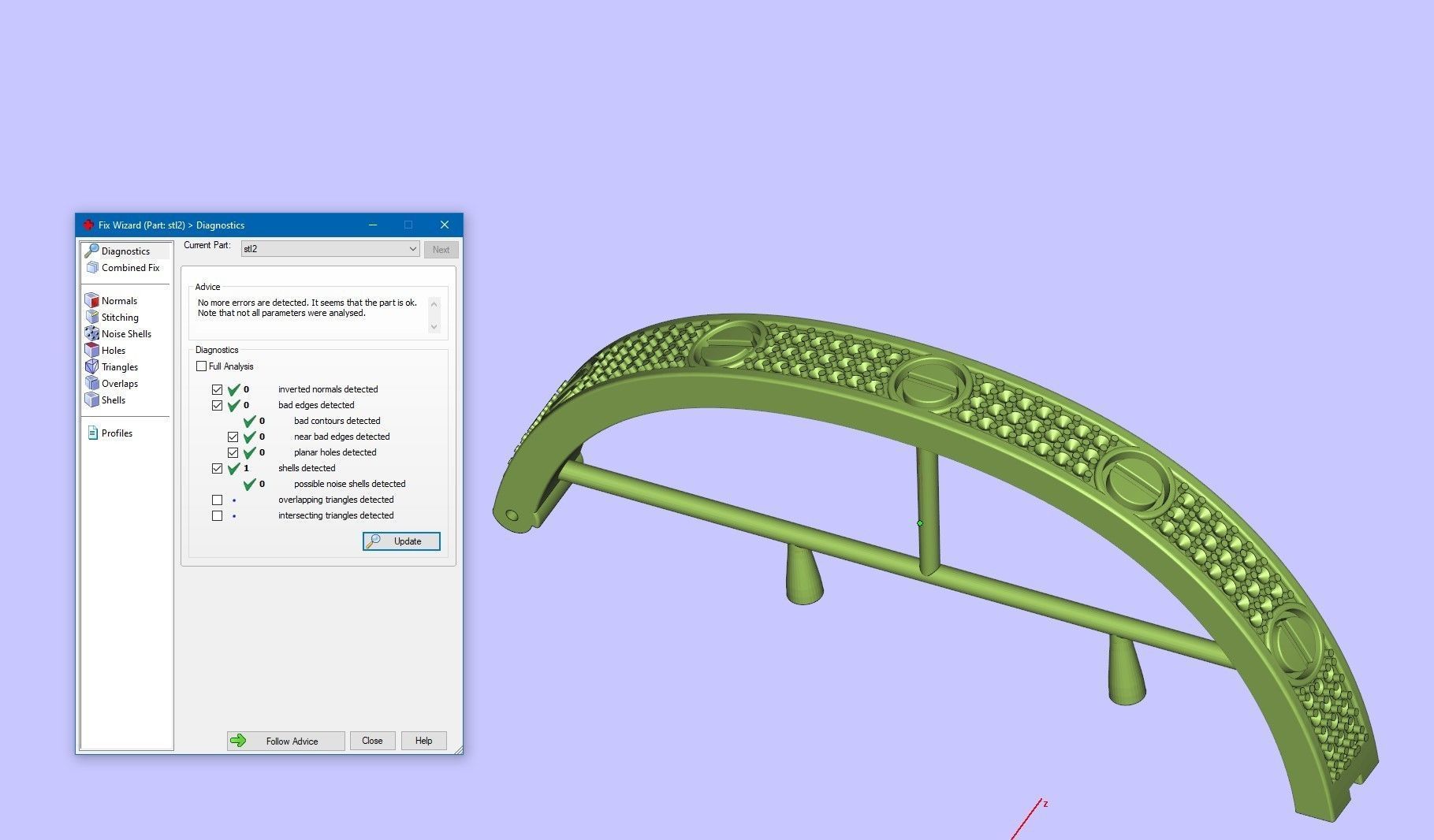Open Help for the Fix Wizard
1434x840 pixels.
pyautogui.click(x=423, y=741)
